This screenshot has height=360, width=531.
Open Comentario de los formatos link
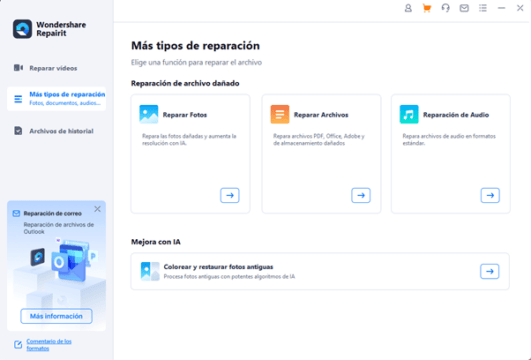(x=49, y=345)
